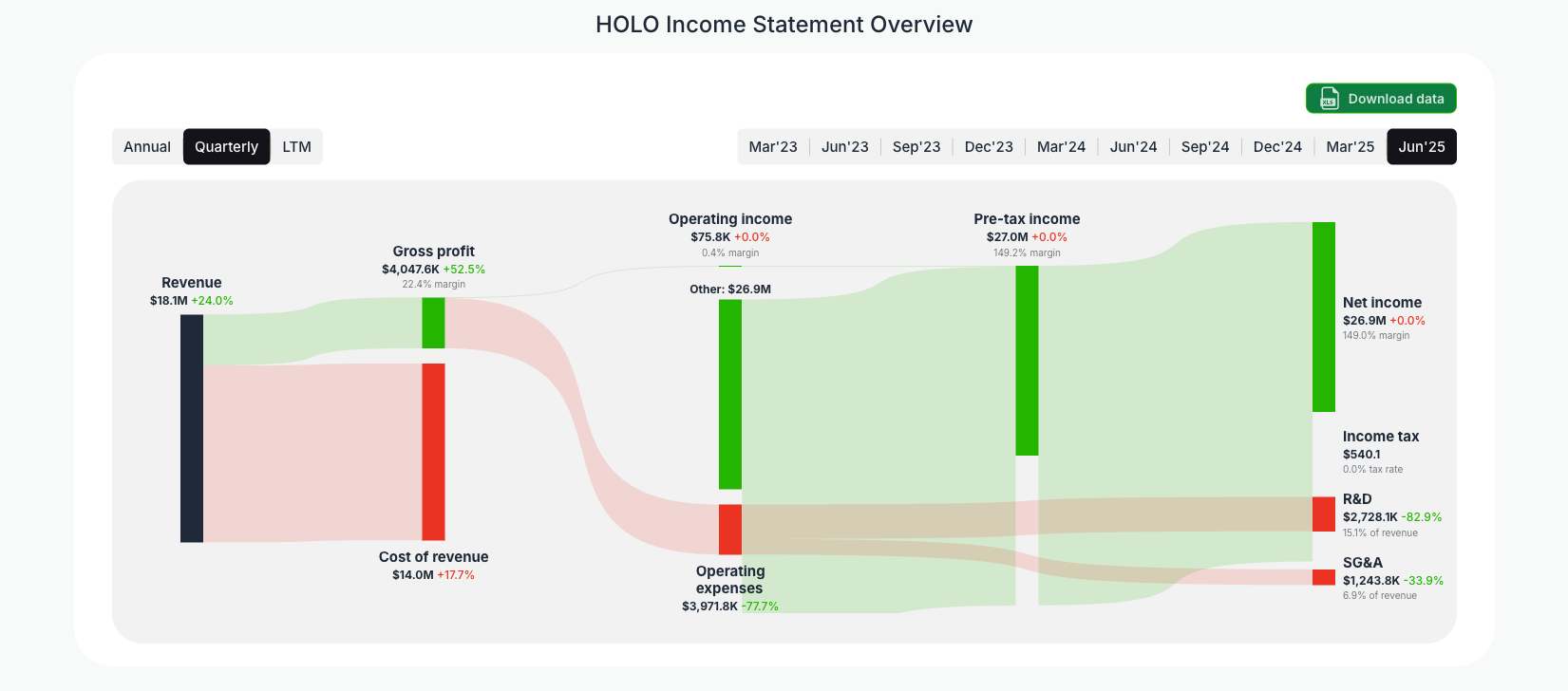
Task: Switch to Annual view
Action: tap(147, 147)
